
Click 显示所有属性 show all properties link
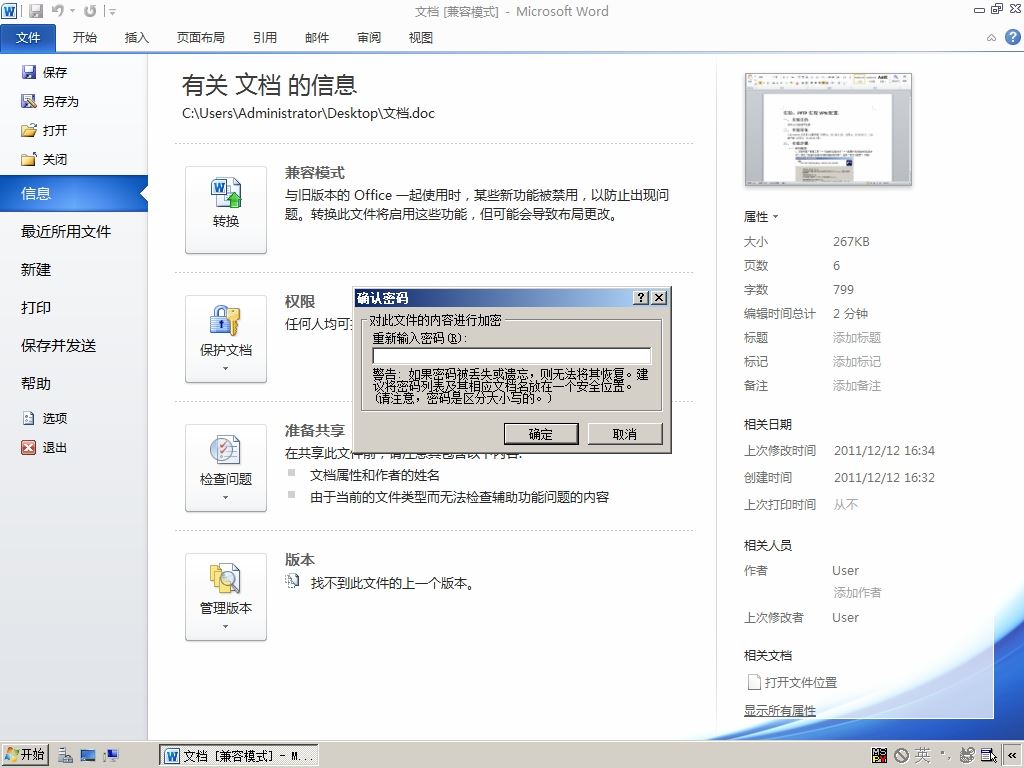[780, 711]
